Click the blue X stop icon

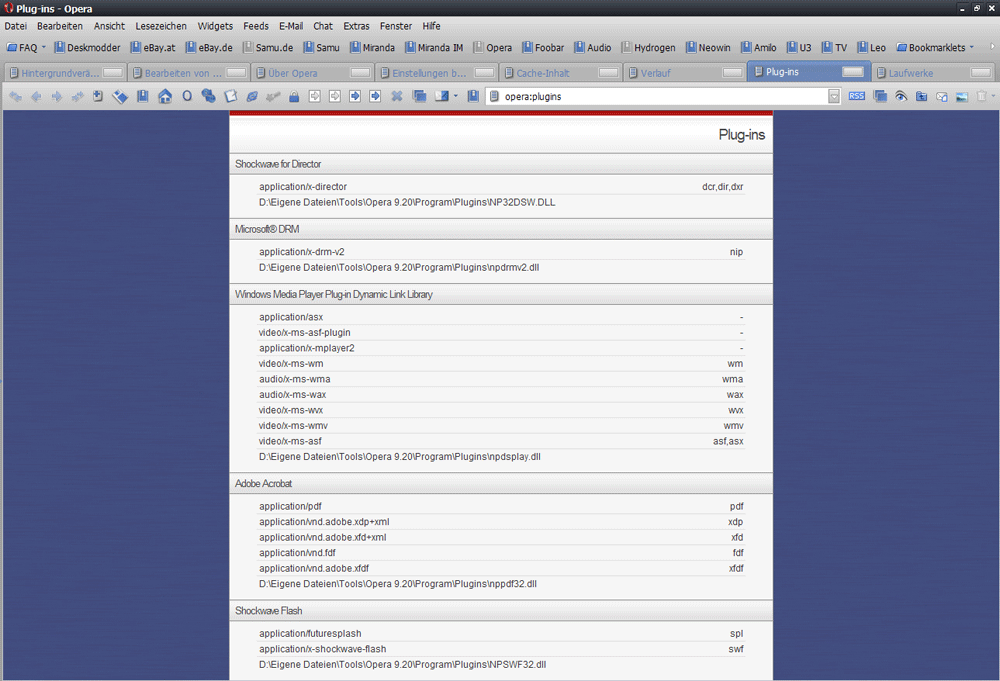coord(396,96)
